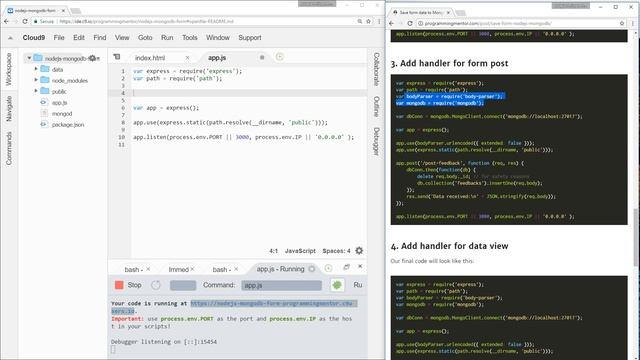Reload the programmingmentor article page

click(x=410, y=24)
